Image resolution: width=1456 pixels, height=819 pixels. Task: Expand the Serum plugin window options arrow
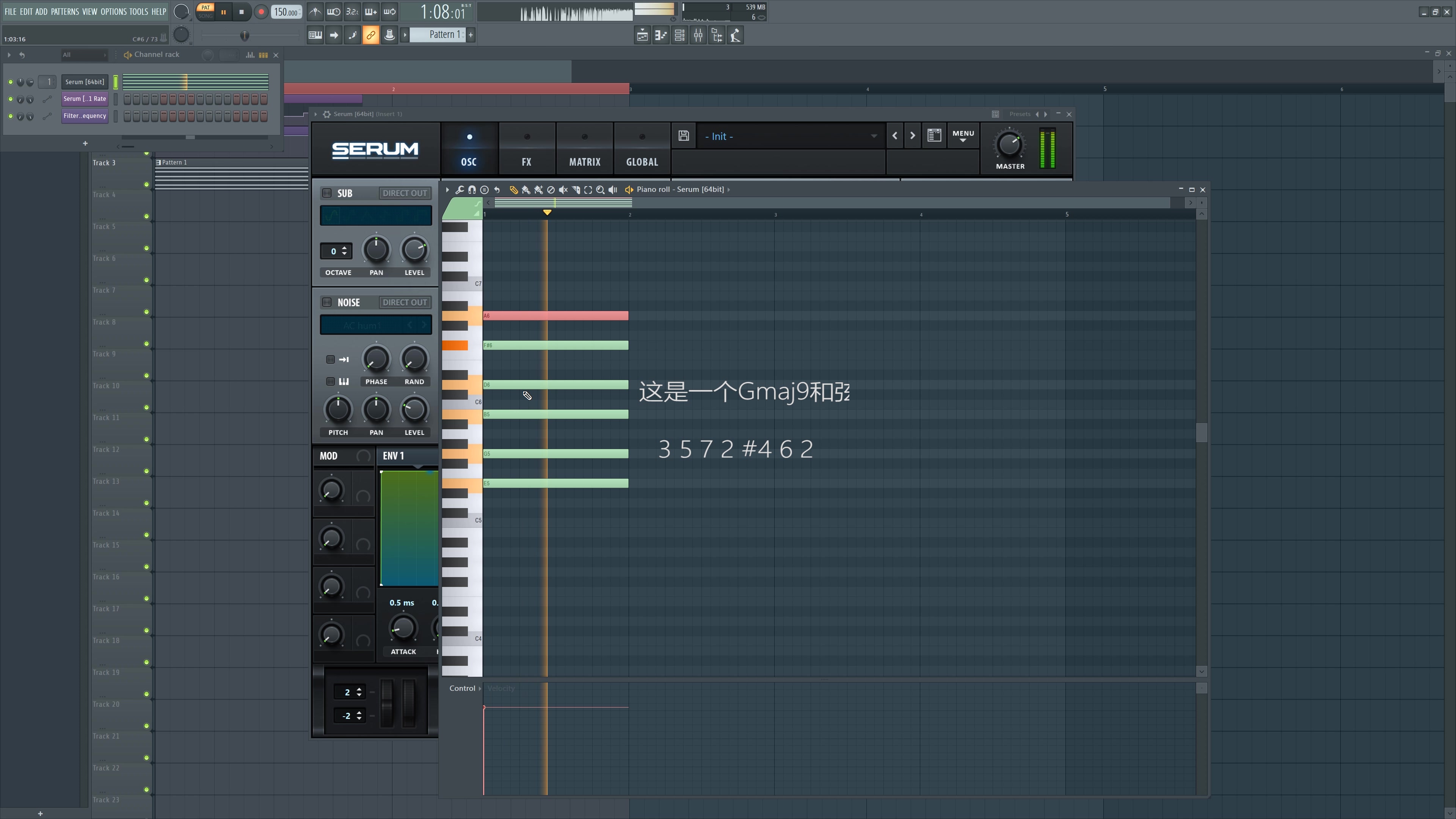coord(316,114)
